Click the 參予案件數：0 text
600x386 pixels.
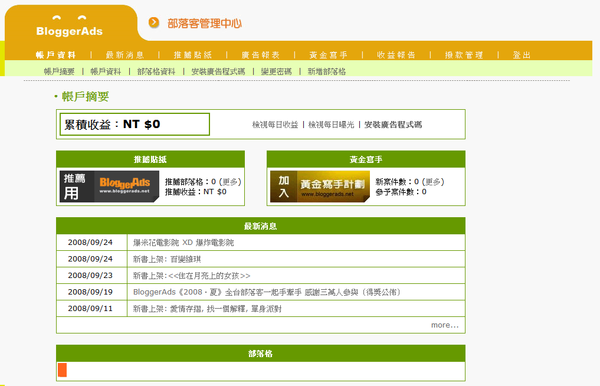click(x=401, y=192)
